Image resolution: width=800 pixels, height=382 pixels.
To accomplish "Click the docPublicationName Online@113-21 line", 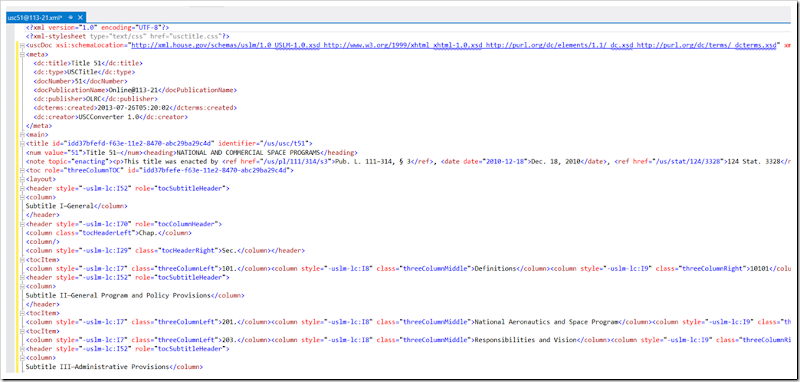I will (135, 90).
